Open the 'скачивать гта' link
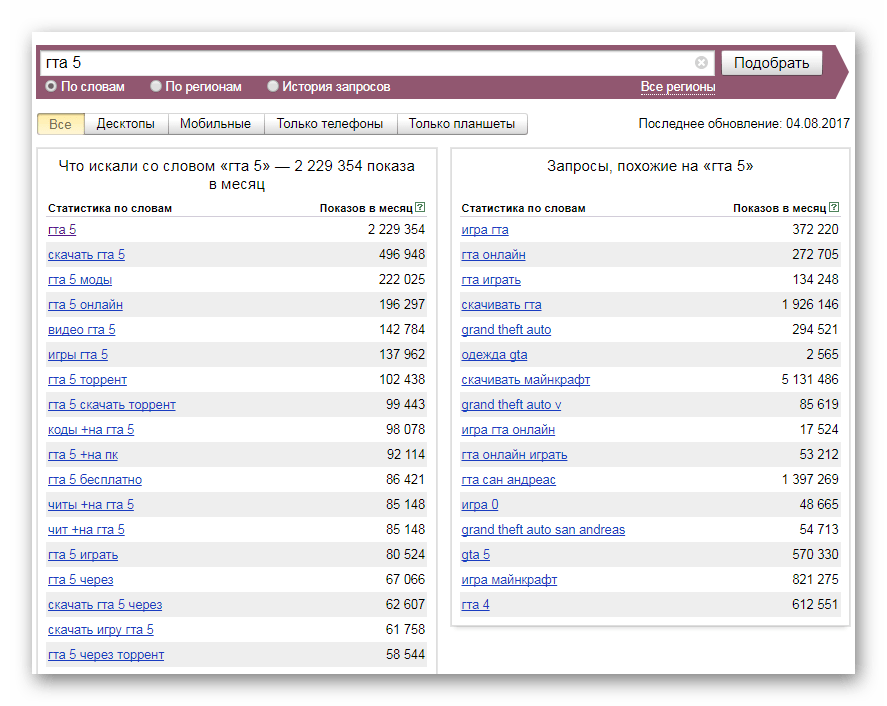This screenshot has width=887, height=706. 501,304
